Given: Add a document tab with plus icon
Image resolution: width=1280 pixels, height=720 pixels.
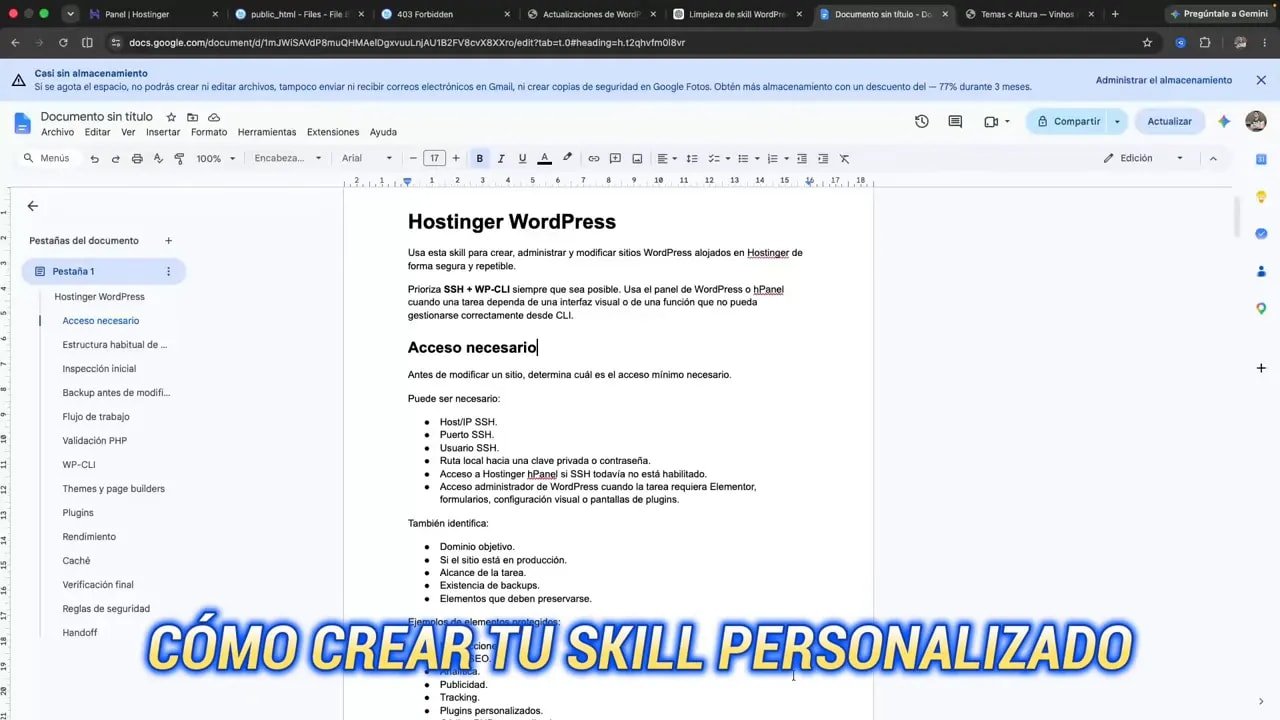Looking at the screenshot, I should pos(168,240).
